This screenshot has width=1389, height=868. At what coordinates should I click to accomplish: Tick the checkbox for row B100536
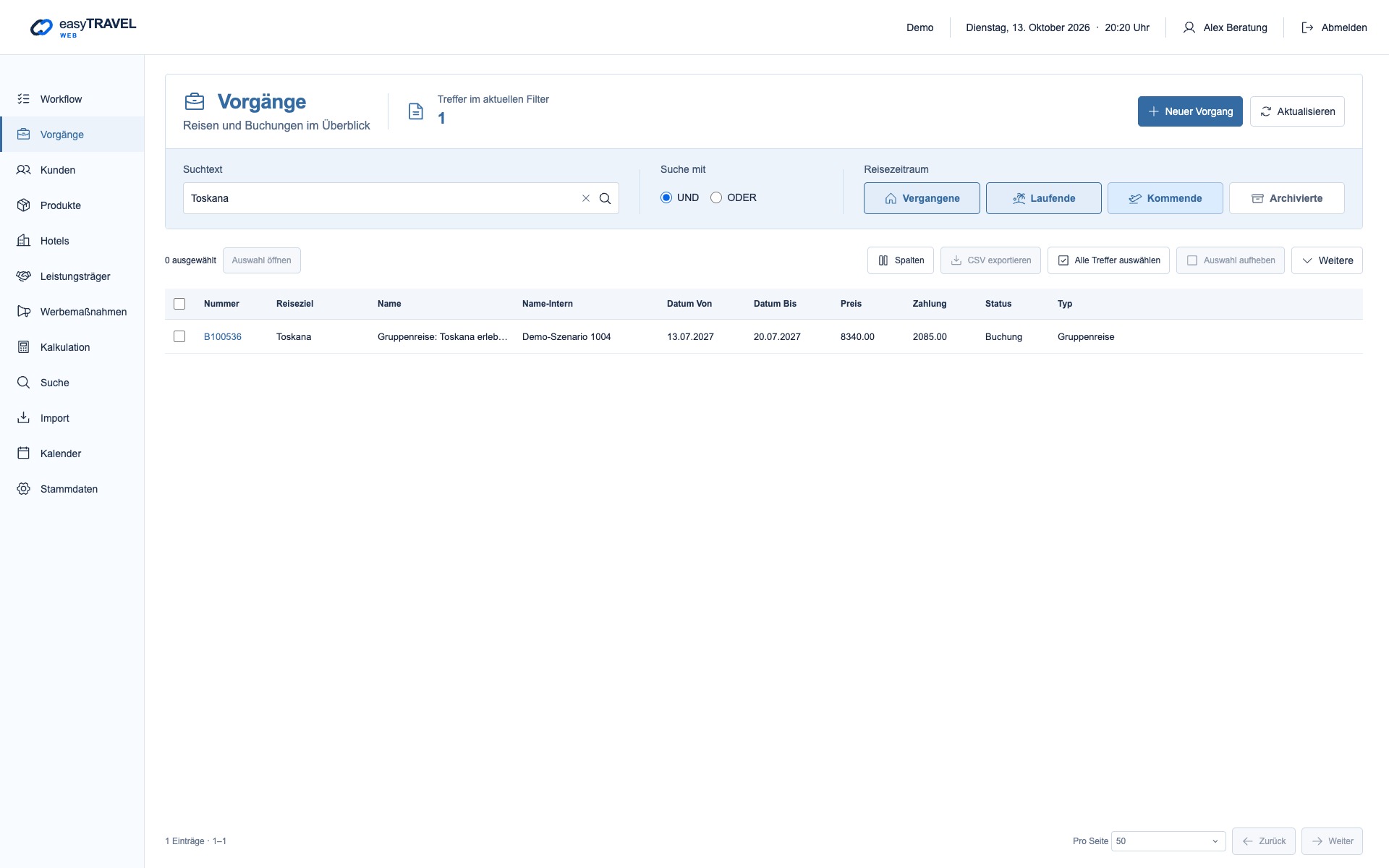(x=179, y=336)
